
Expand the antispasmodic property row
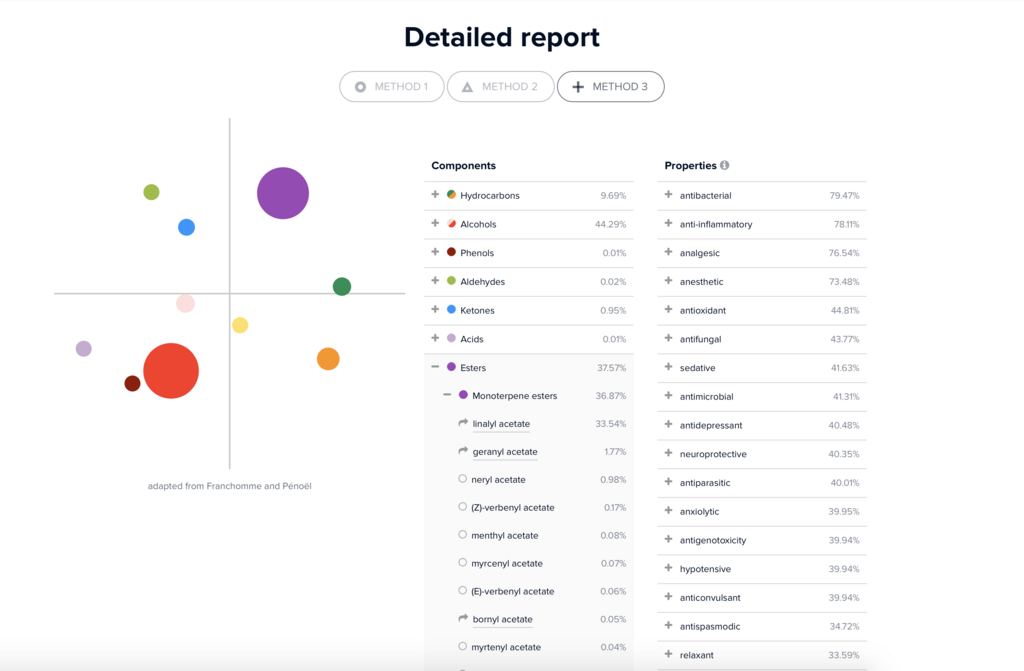(668, 626)
